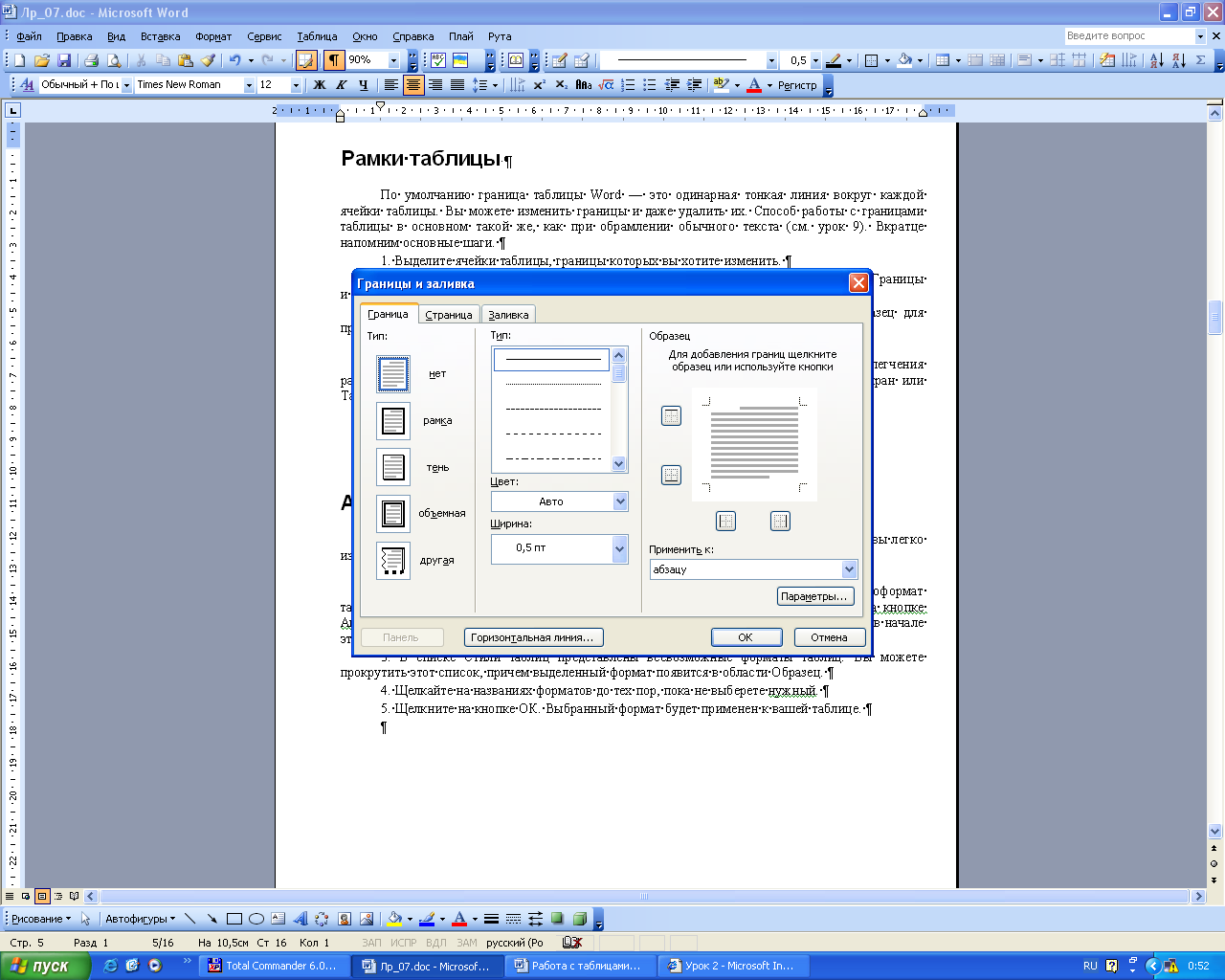
Task: Toggle the Tables and Borders toolbar icon
Action: 306,60
